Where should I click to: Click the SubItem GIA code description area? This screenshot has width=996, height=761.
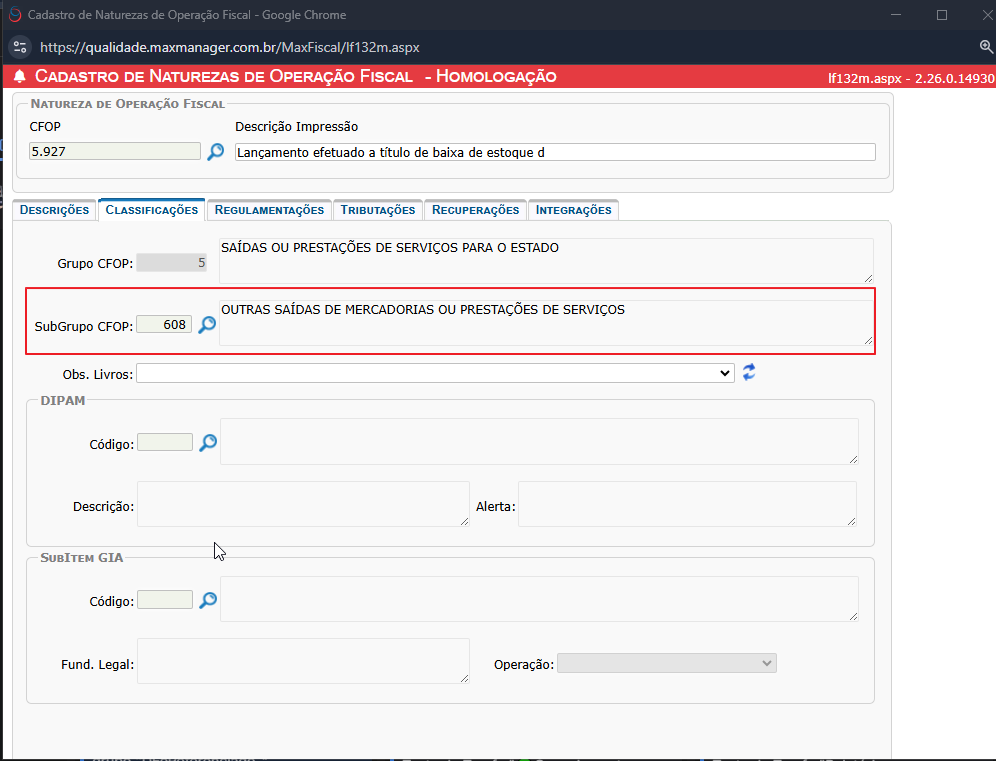click(x=539, y=599)
